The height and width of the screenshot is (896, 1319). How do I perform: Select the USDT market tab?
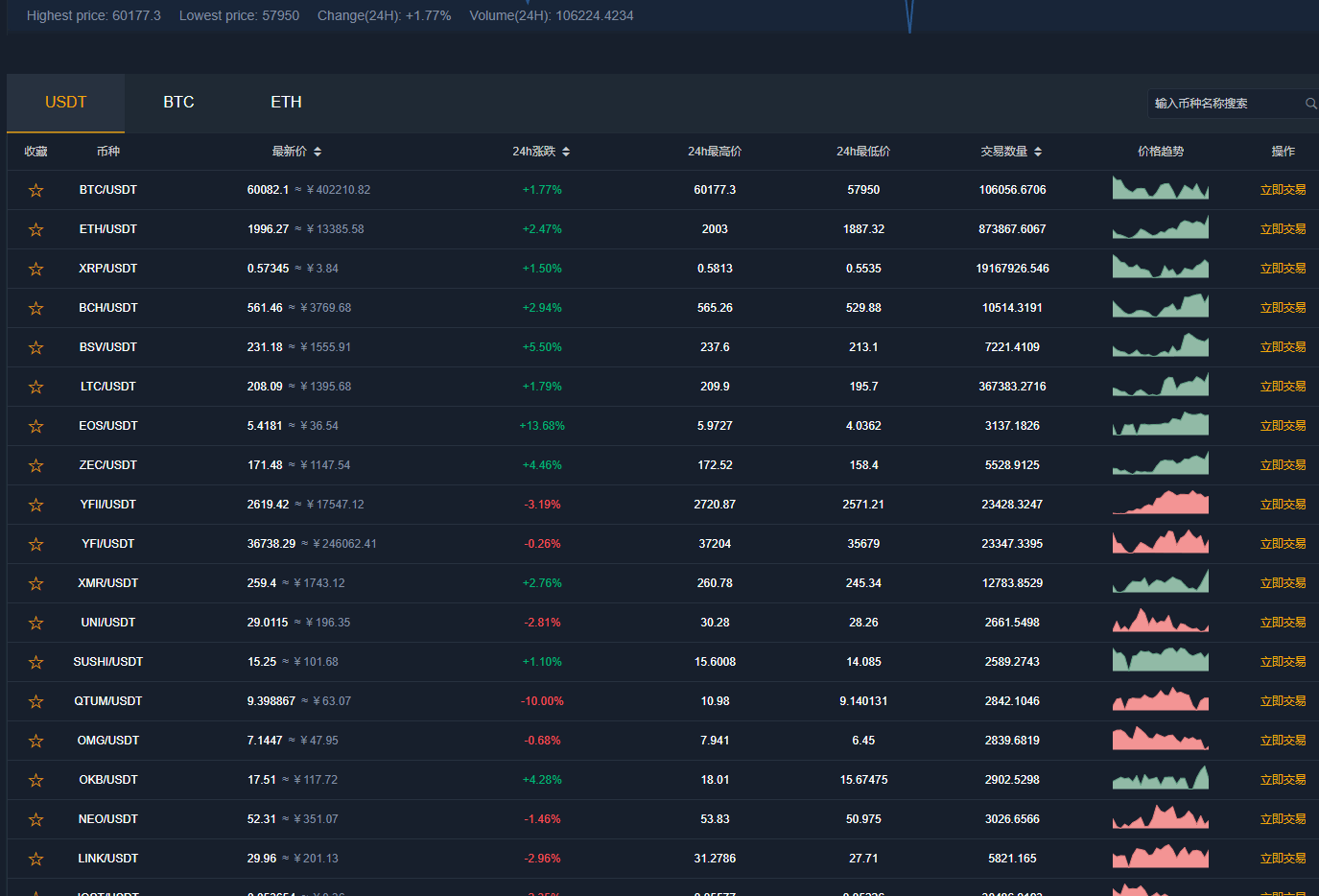click(65, 103)
